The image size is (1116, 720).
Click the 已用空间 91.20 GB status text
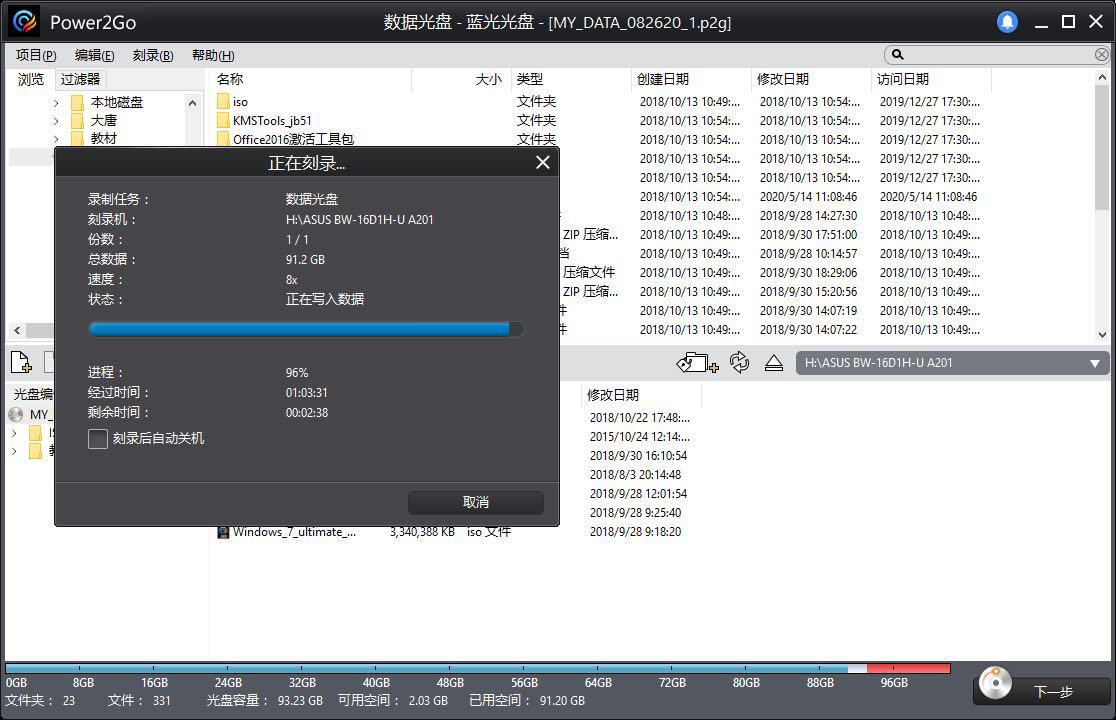tap(527, 700)
